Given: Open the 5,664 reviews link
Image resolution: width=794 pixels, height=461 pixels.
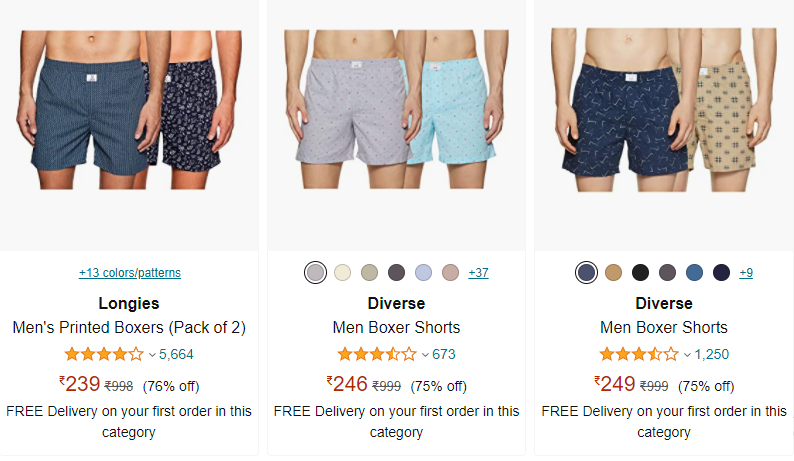Looking at the screenshot, I should tap(176, 354).
